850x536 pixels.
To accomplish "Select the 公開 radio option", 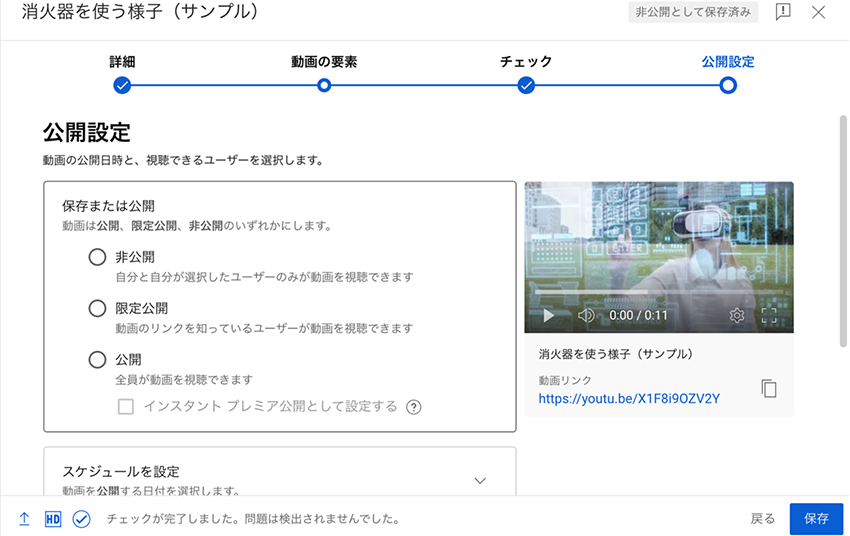I will click(97, 359).
